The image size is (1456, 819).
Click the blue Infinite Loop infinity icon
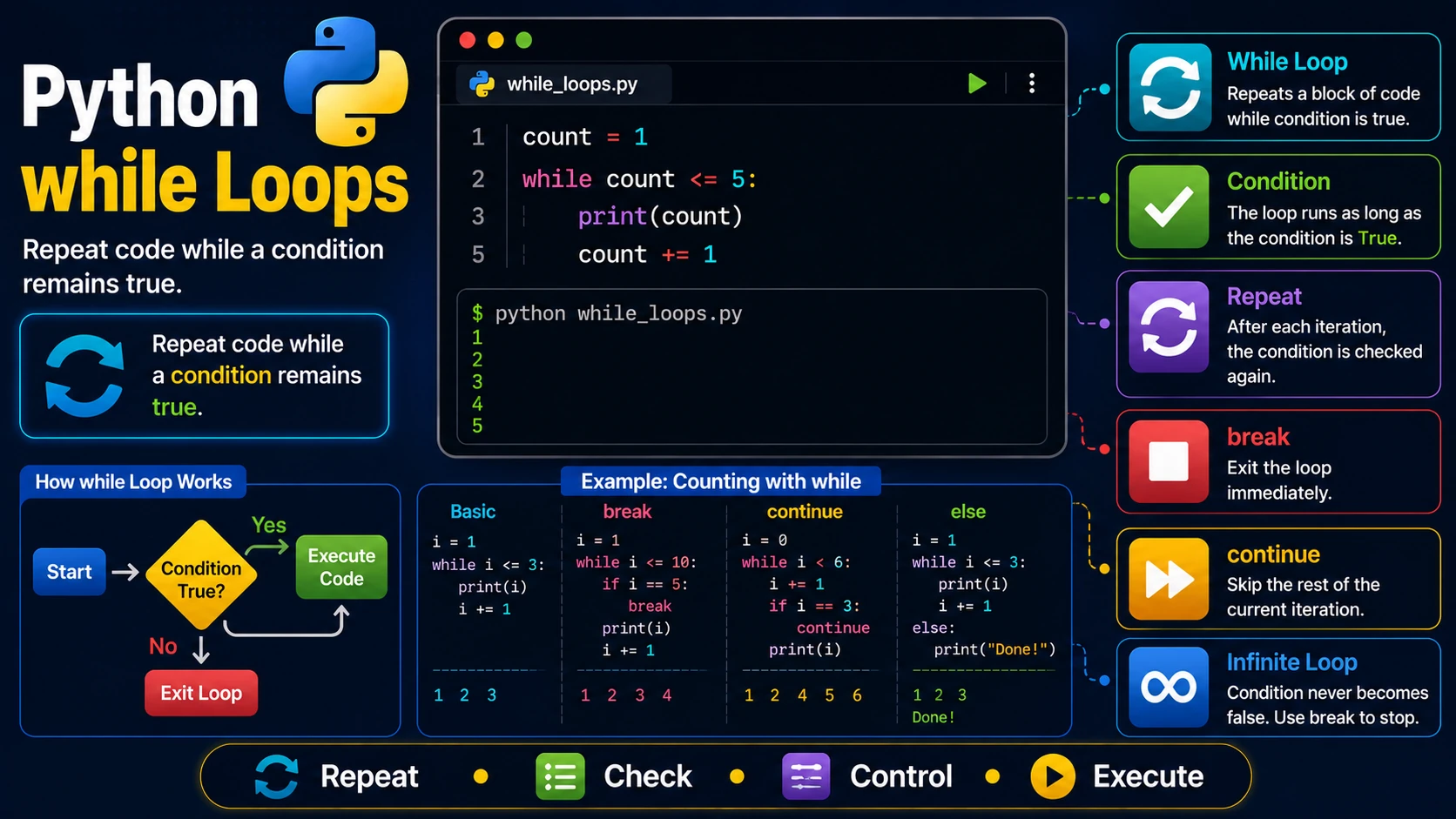pos(1169,688)
